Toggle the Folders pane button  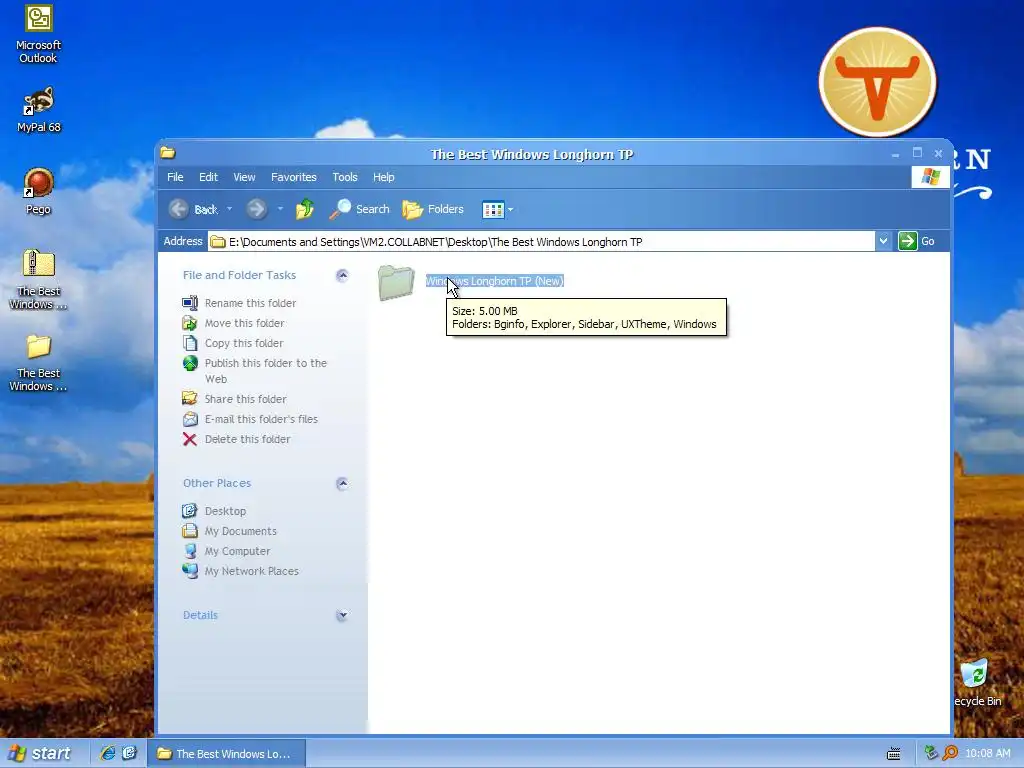coord(433,209)
